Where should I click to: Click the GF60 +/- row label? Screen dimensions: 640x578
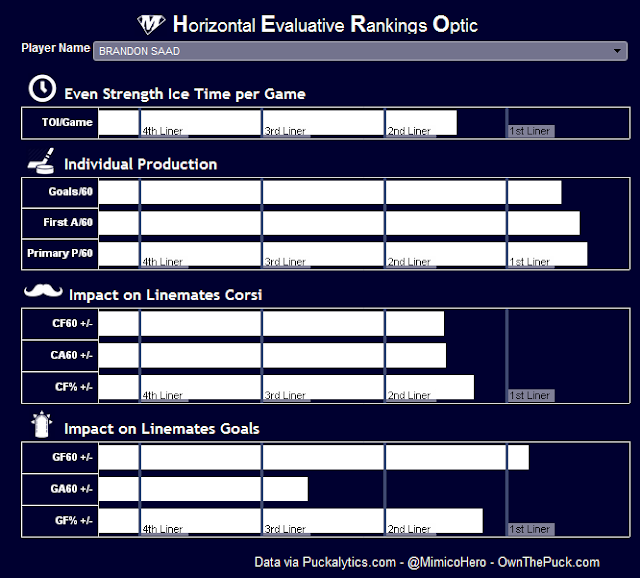pos(72,457)
